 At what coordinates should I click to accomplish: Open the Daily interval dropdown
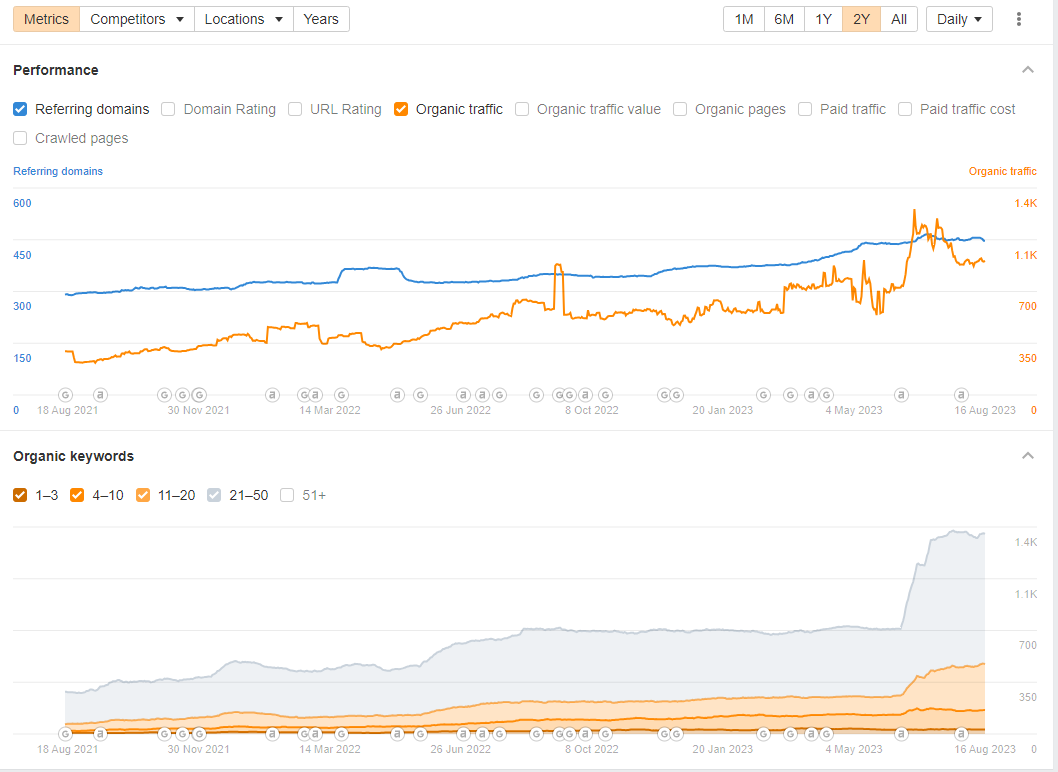[x=959, y=19]
